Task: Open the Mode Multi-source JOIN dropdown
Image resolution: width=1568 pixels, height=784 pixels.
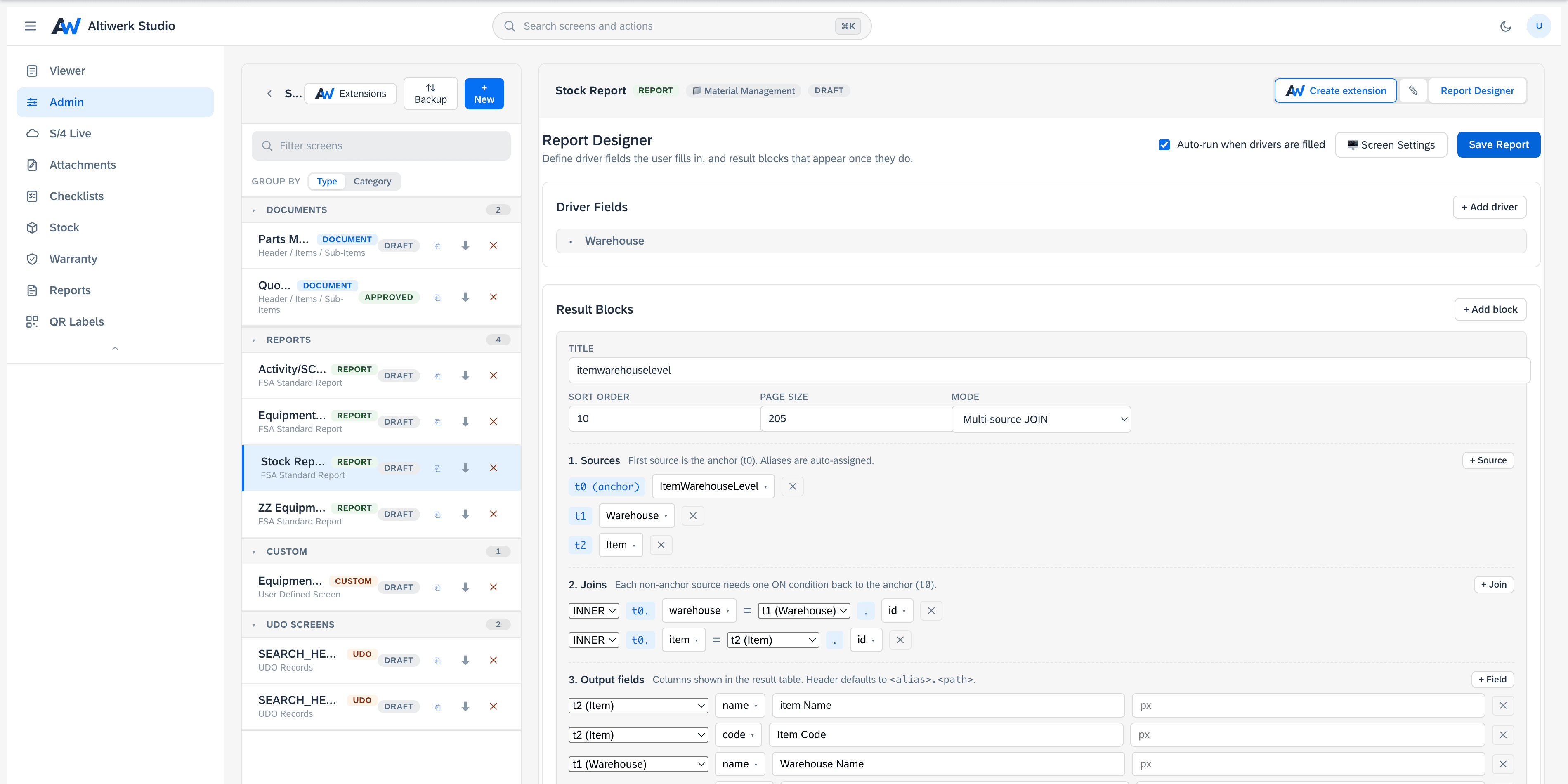Action: click(1041, 419)
